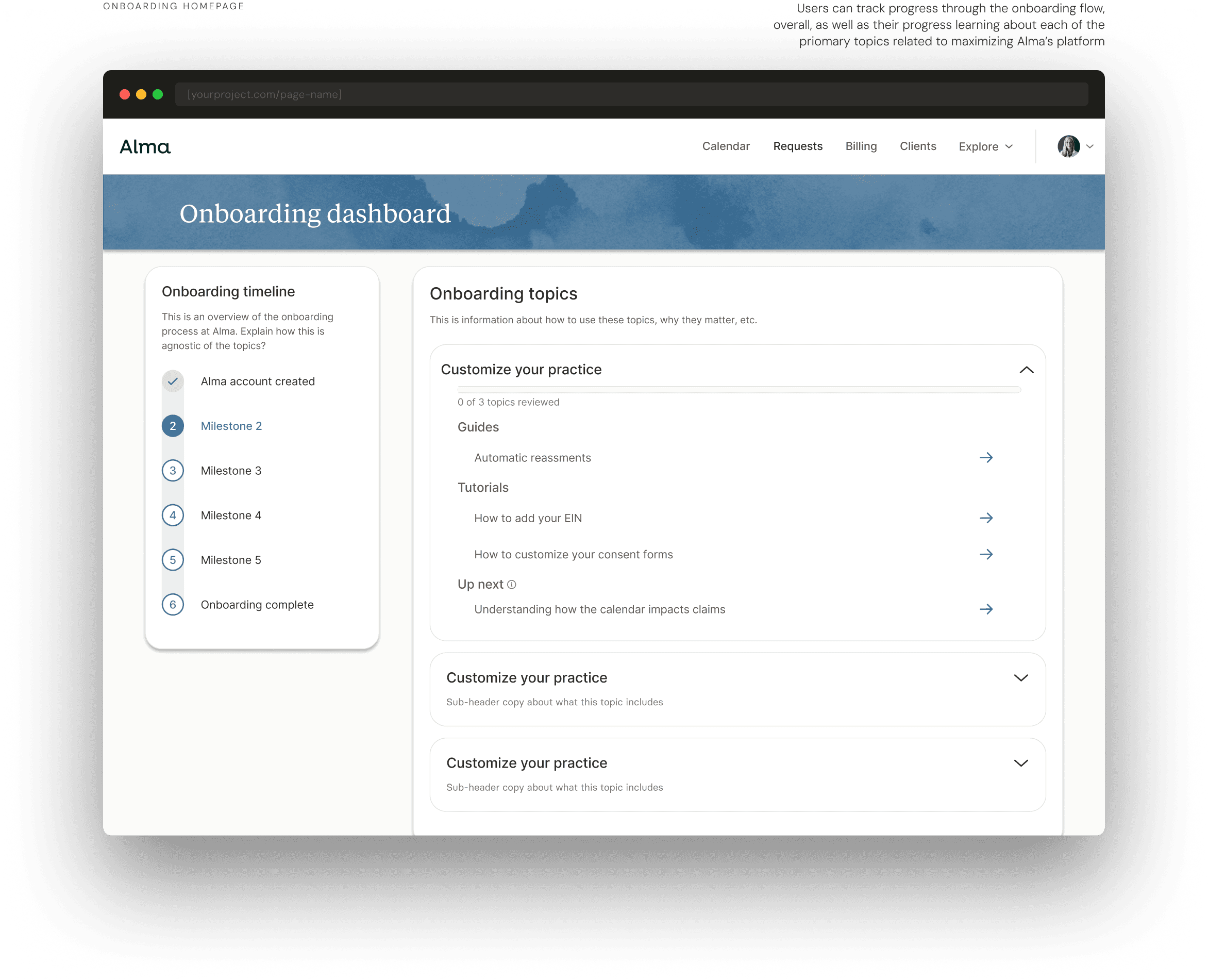
Task: Go to the Billing page
Action: click(x=861, y=146)
